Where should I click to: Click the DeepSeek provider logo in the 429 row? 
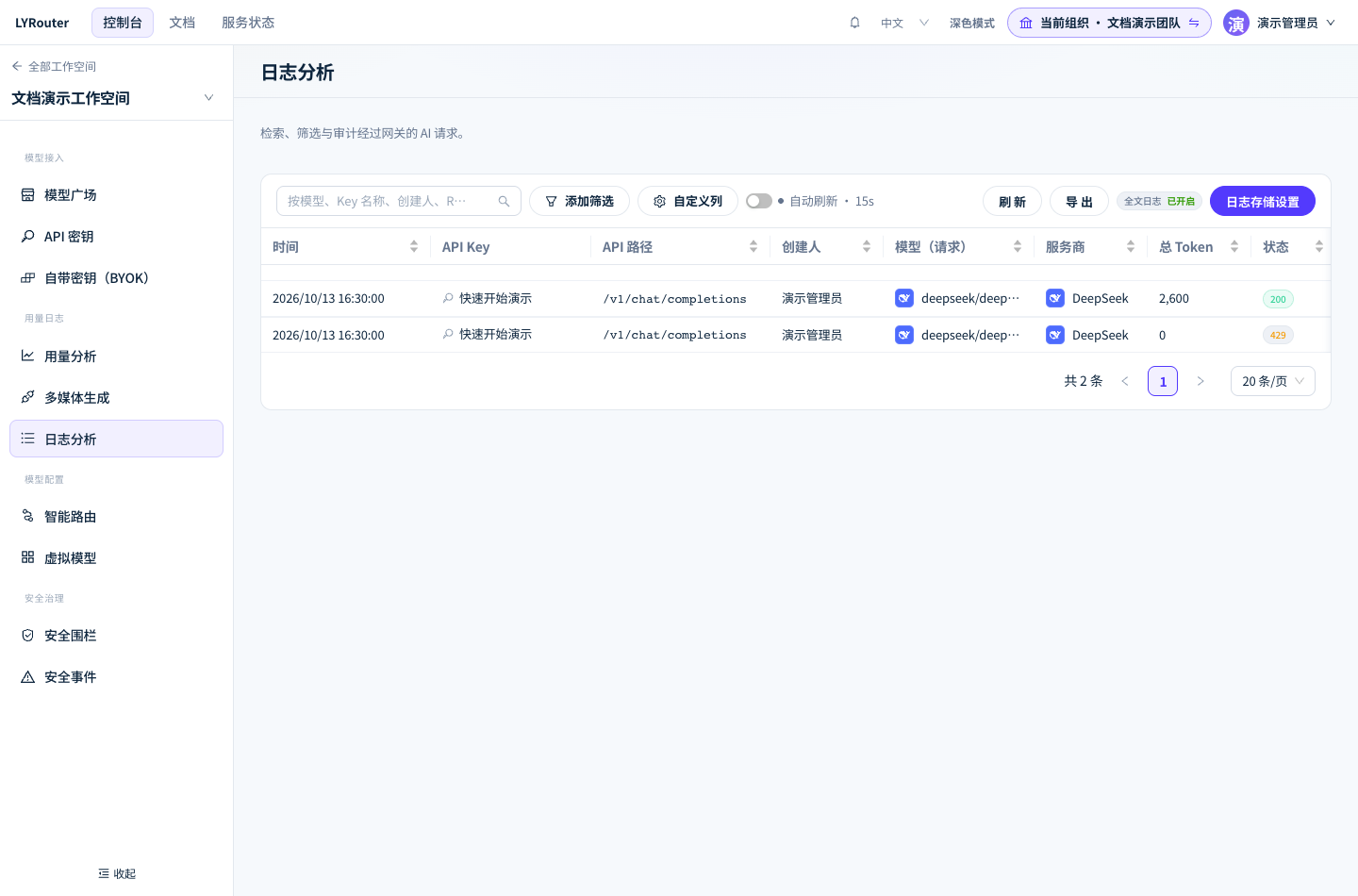coord(1055,335)
